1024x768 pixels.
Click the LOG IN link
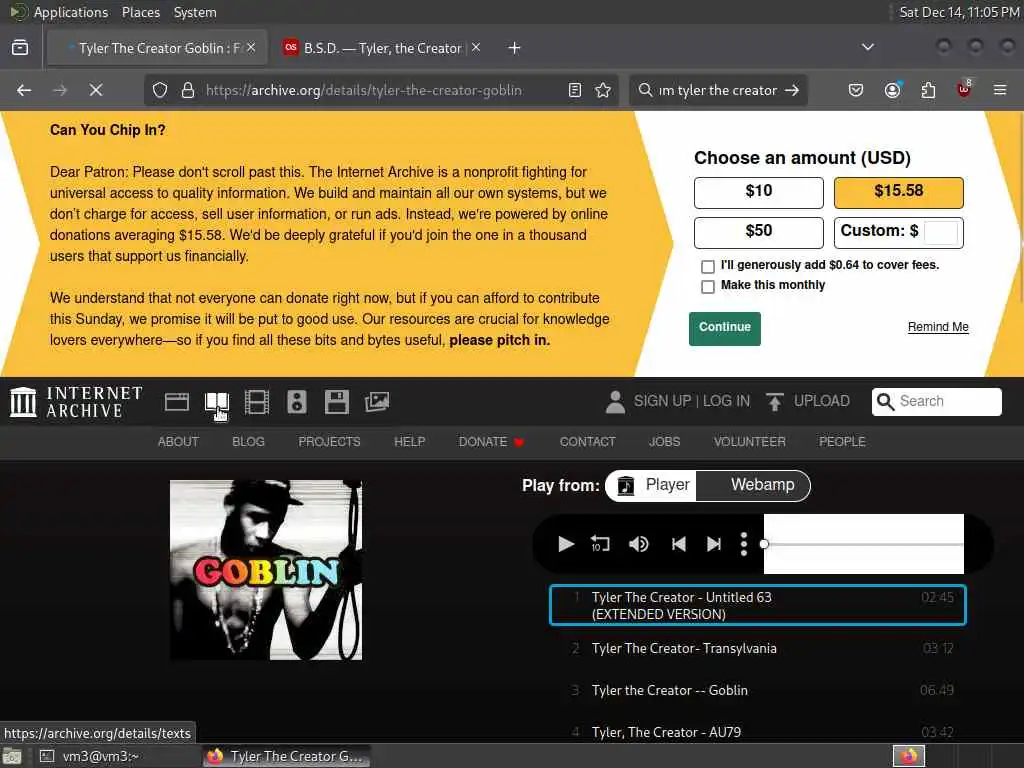pyautogui.click(x=726, y=401)
